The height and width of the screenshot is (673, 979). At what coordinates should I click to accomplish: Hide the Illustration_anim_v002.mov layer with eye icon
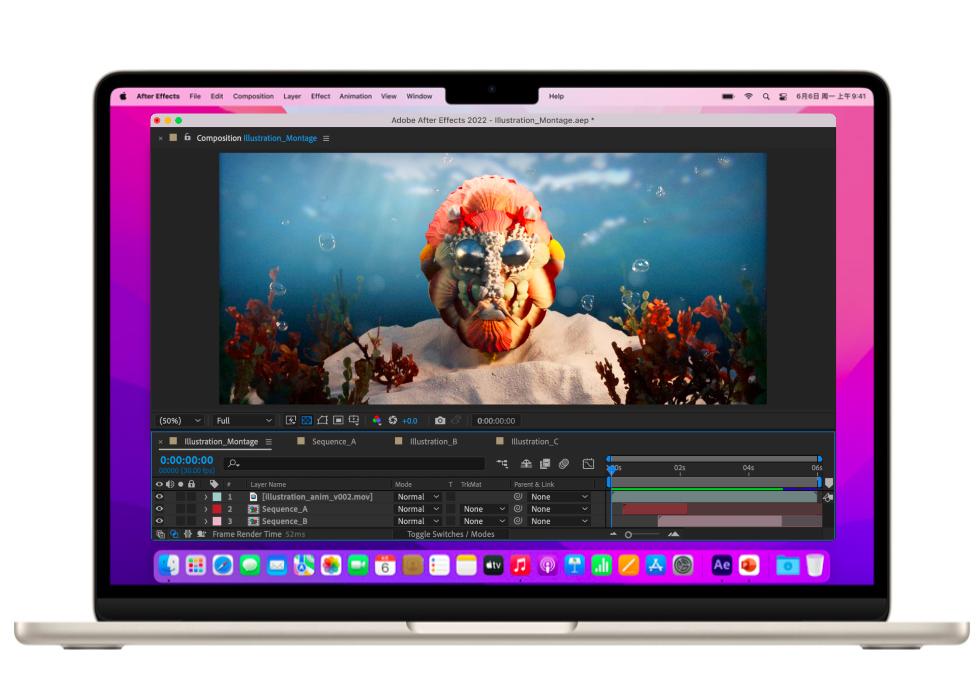click(159, 496)
